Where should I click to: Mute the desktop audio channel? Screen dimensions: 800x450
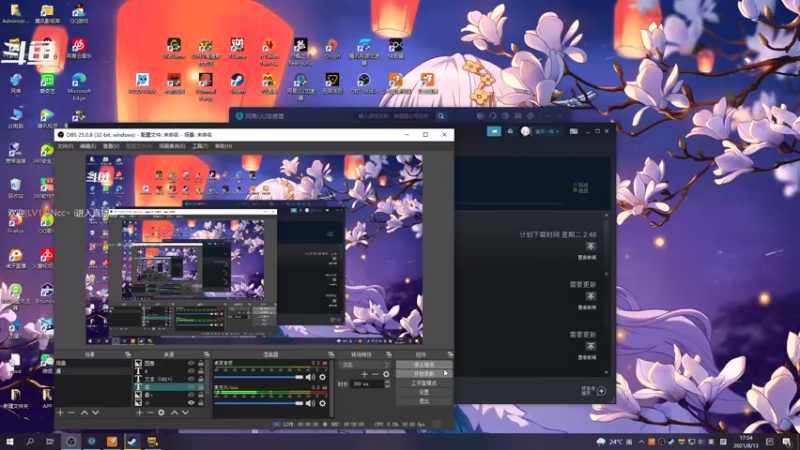pyautogui.click(x=310, y=377)
